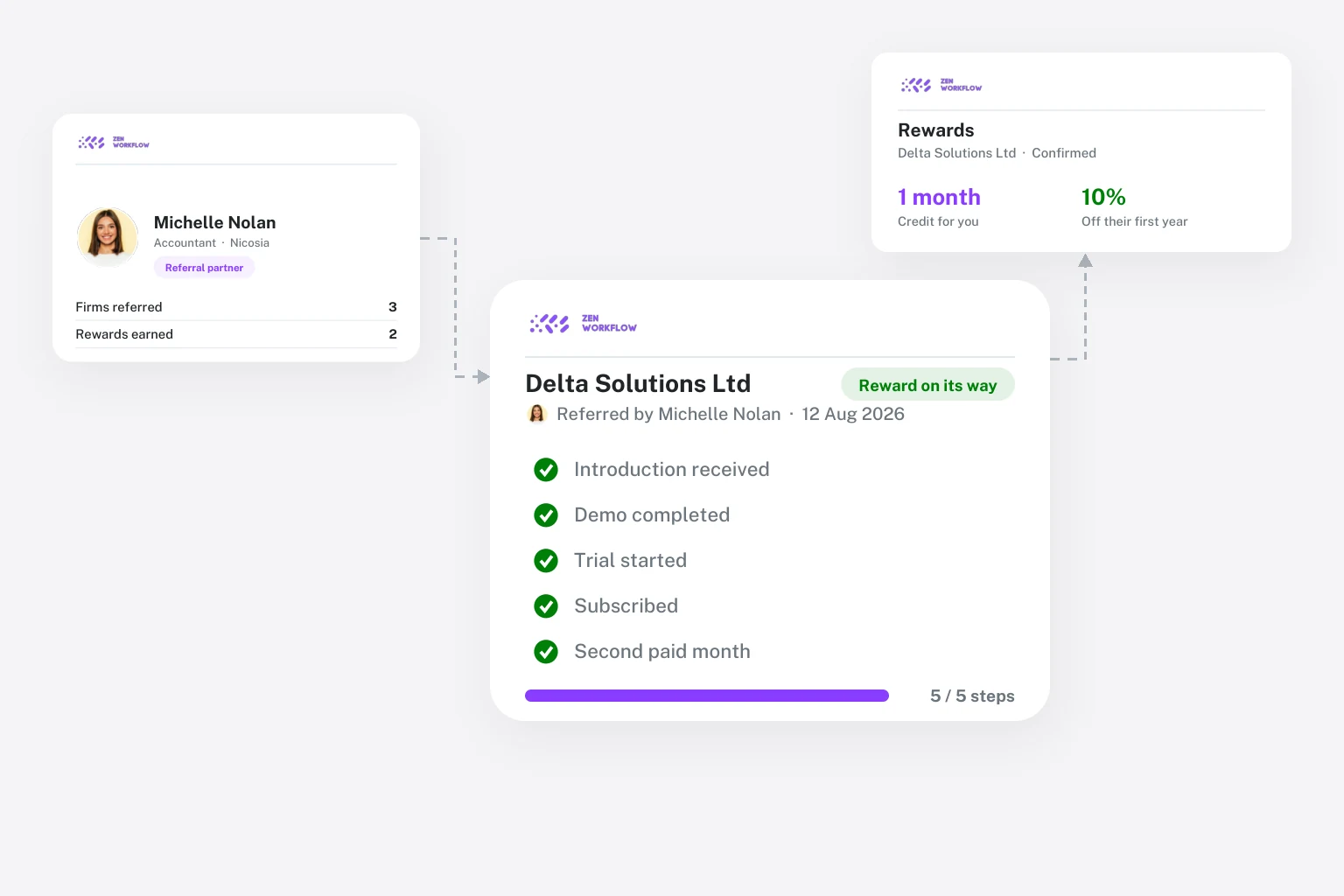Click the Subscribed step label
The image size is (1344, 896).
tap(626, 606)
